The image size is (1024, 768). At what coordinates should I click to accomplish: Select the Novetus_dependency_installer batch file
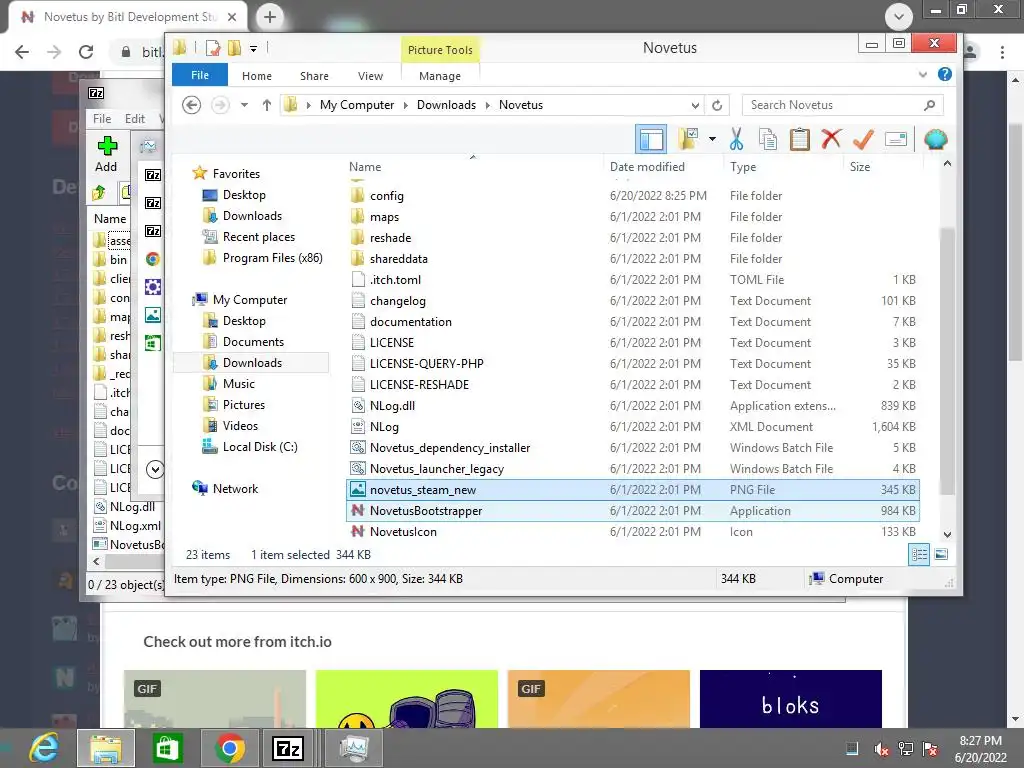point(633,447)
